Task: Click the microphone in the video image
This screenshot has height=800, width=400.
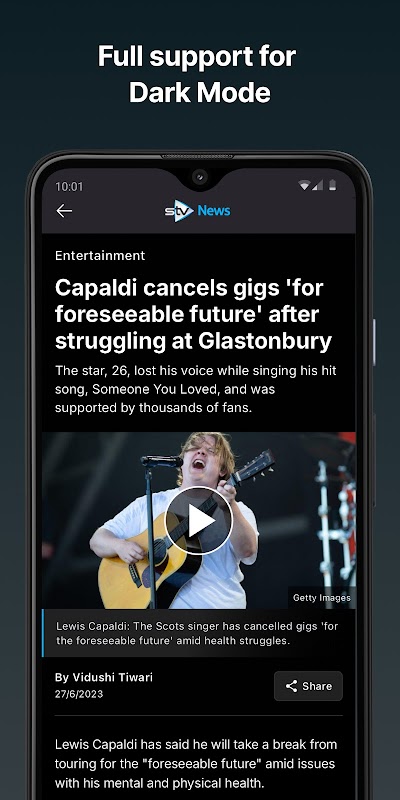Action: (x=161, y=462)
